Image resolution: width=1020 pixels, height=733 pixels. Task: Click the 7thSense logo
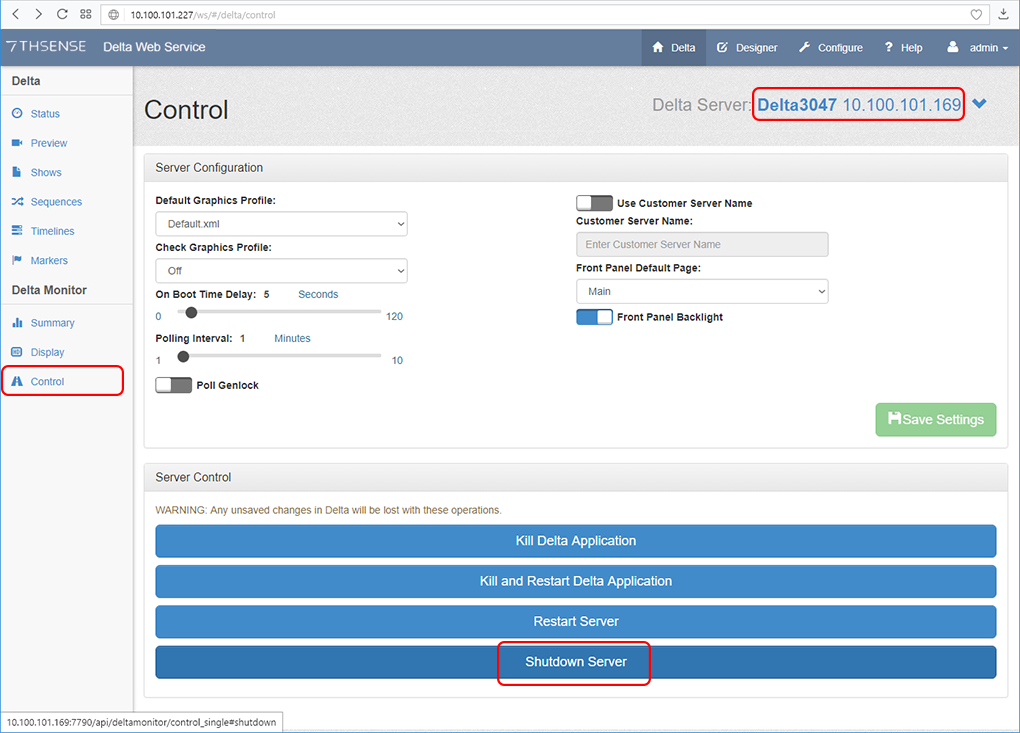tap(46, 46)
